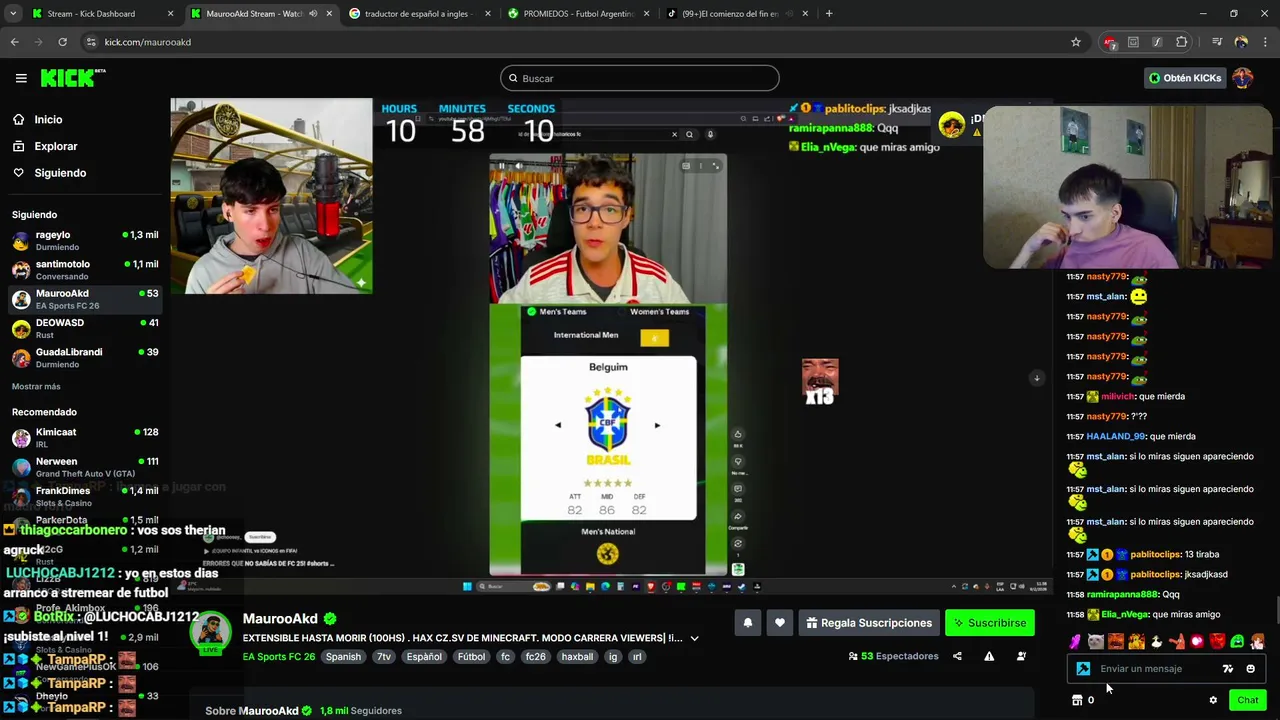Open Explorar in sidebar
1280x720 pixels.
coord(55,146)
